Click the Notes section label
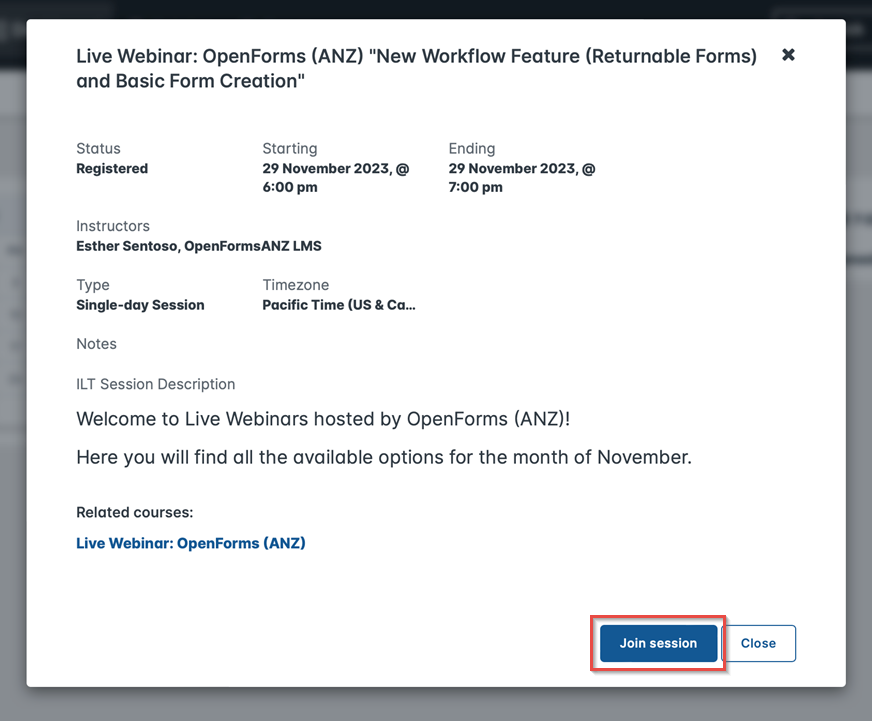 pos(96,344)
